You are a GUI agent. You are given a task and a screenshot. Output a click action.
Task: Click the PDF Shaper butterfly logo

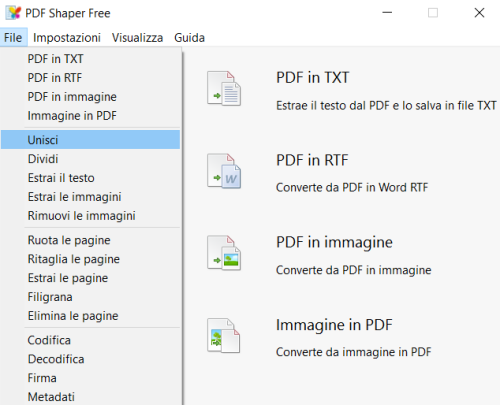(14, 13)
